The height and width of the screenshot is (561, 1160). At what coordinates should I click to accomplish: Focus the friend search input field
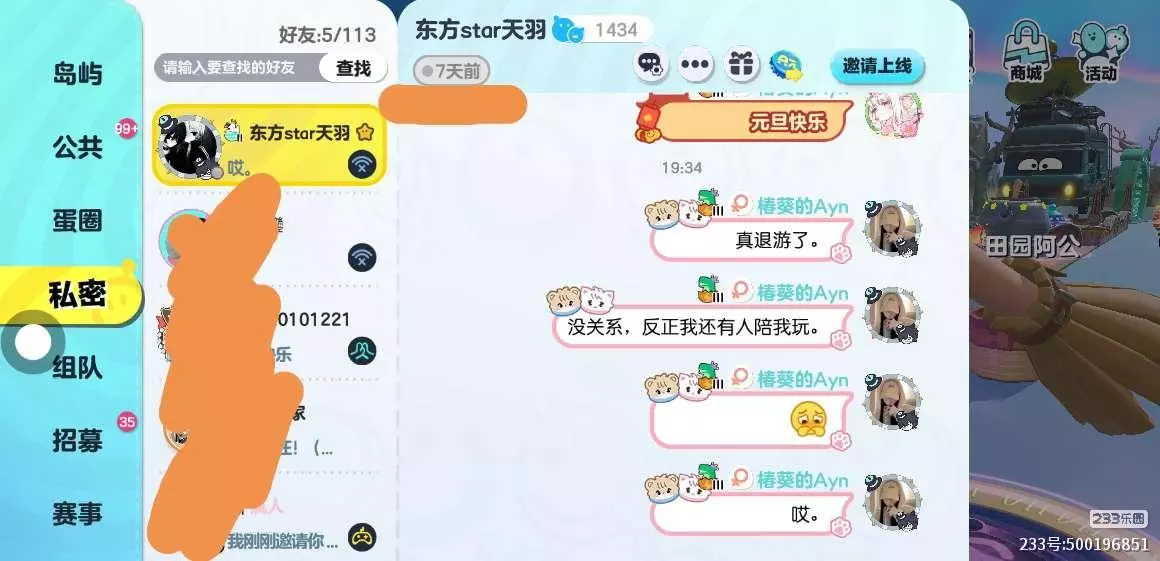(x=237, y=68)
